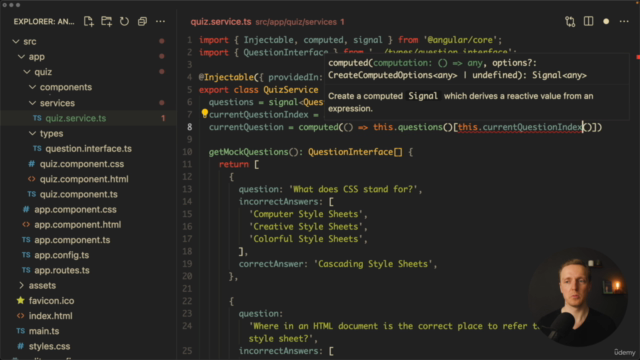640x360 pixels.
Task: Click the unsaved changes dot indicator
Action: coord(606,21)
